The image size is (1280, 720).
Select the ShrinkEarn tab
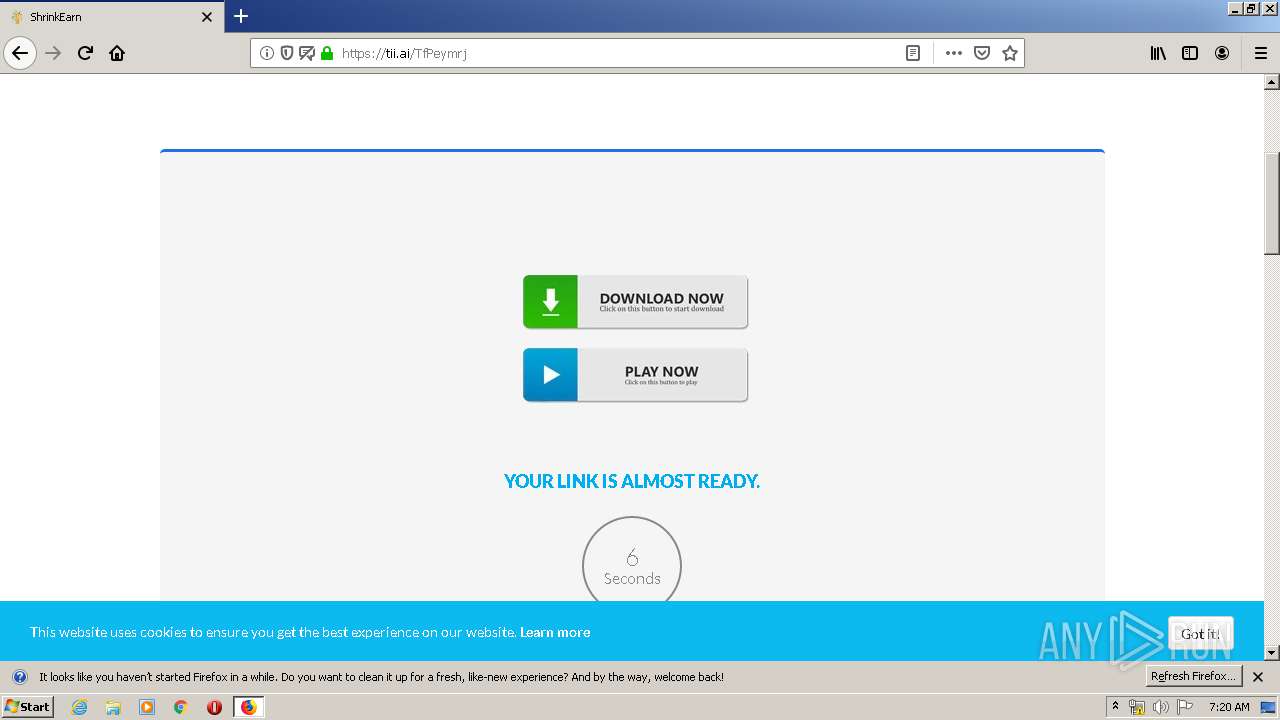pos(111,17)
